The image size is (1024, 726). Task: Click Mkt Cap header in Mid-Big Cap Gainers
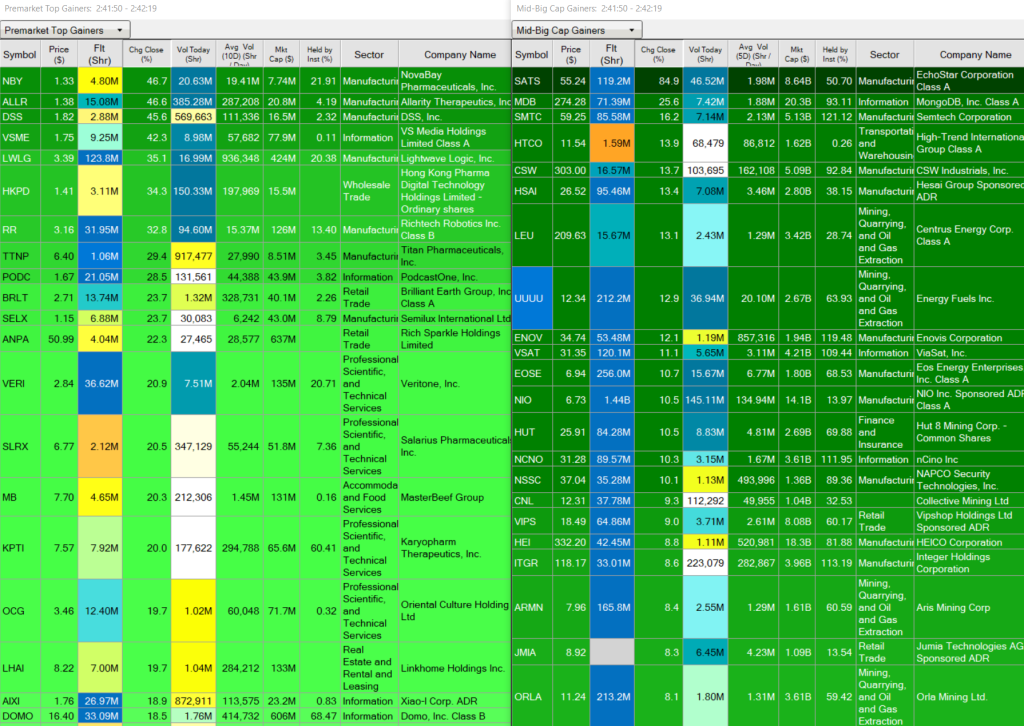point(796,55)
